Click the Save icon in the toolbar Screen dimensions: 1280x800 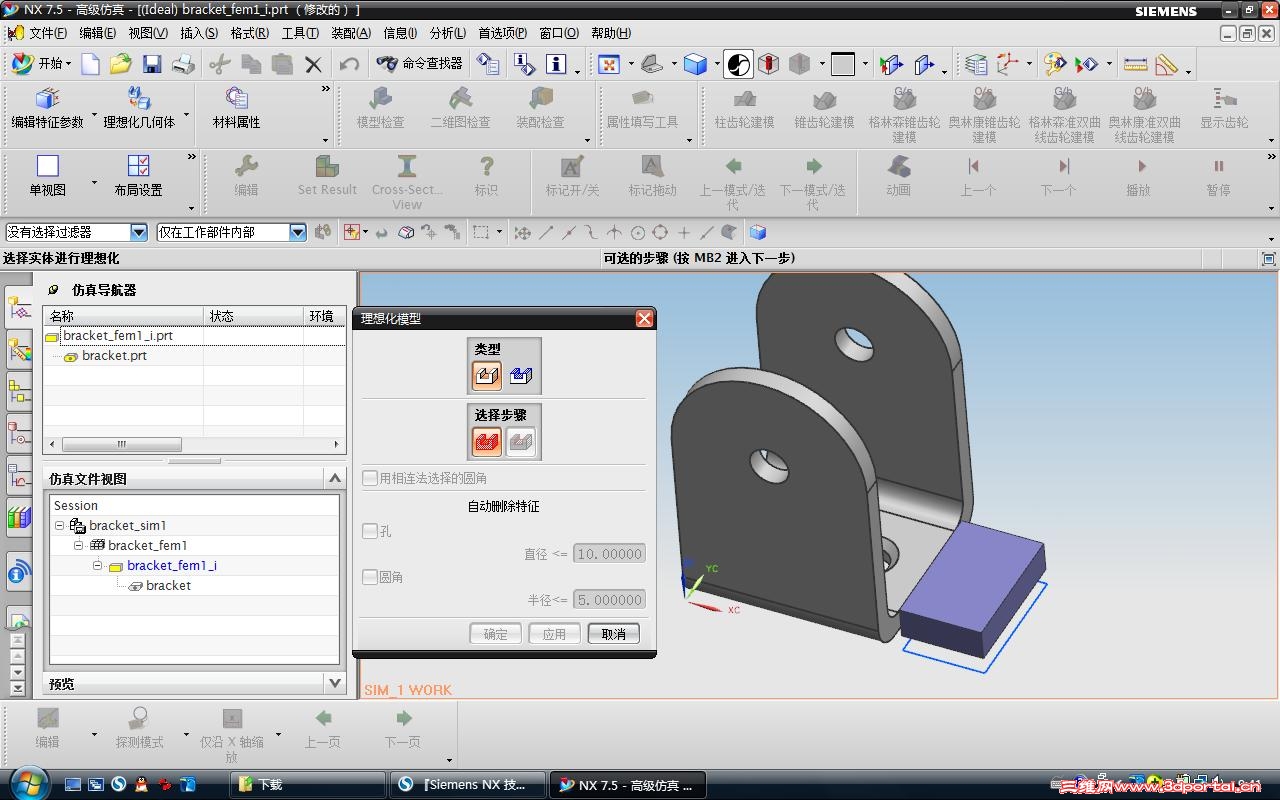152,64
